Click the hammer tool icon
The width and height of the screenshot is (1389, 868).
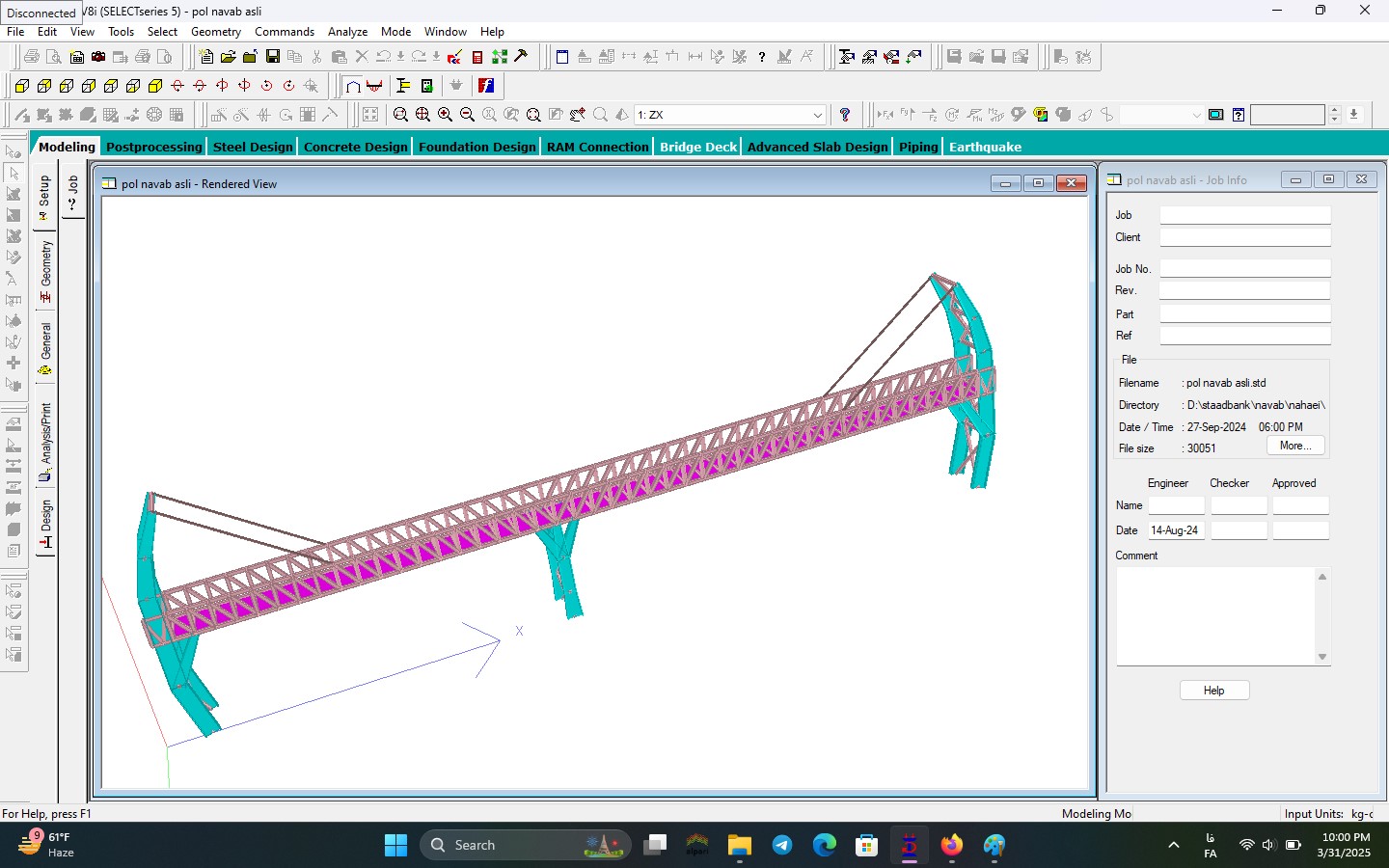pos(521,57)
